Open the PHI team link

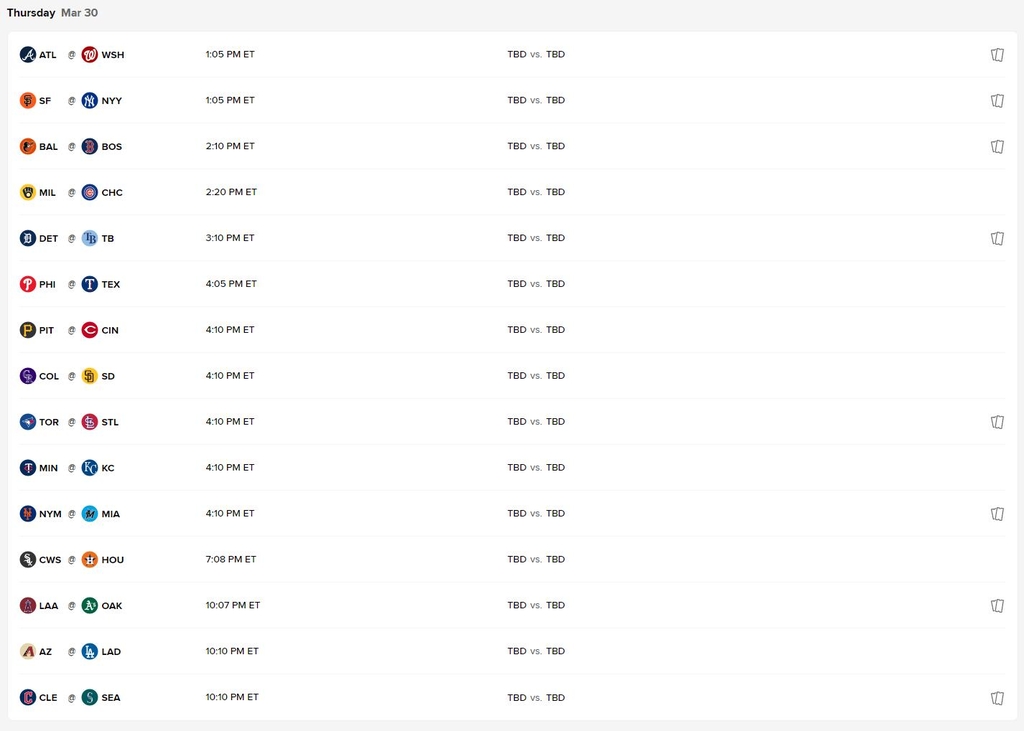[47, 284]
